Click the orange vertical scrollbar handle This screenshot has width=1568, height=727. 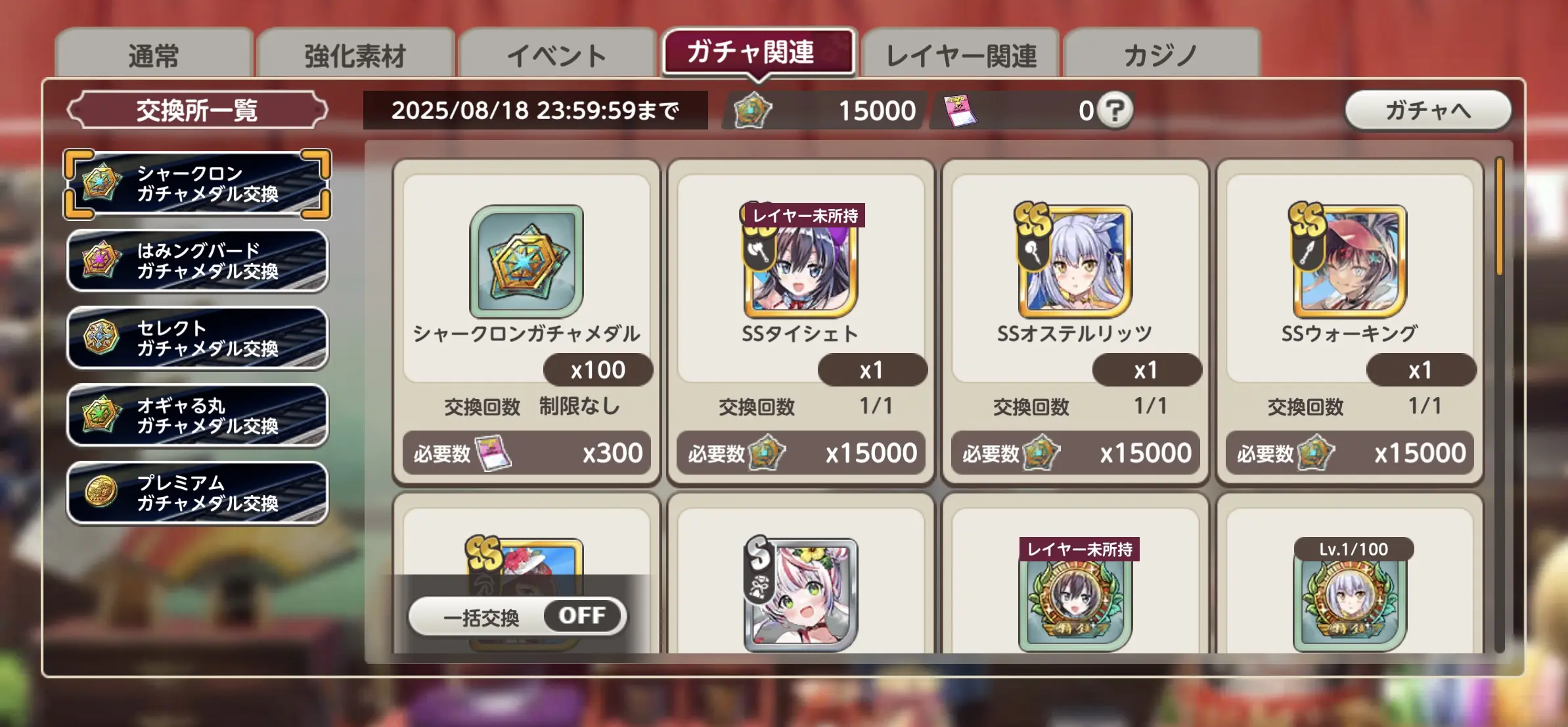coord(1500,217)
